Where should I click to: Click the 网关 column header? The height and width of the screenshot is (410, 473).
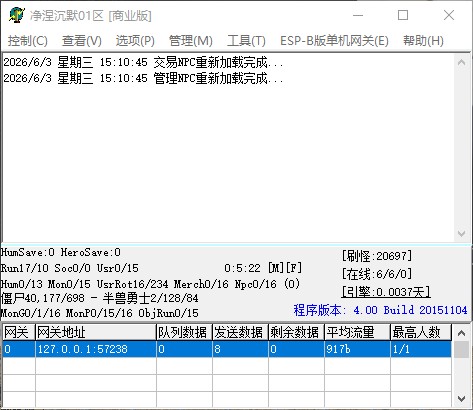point(19,332)
